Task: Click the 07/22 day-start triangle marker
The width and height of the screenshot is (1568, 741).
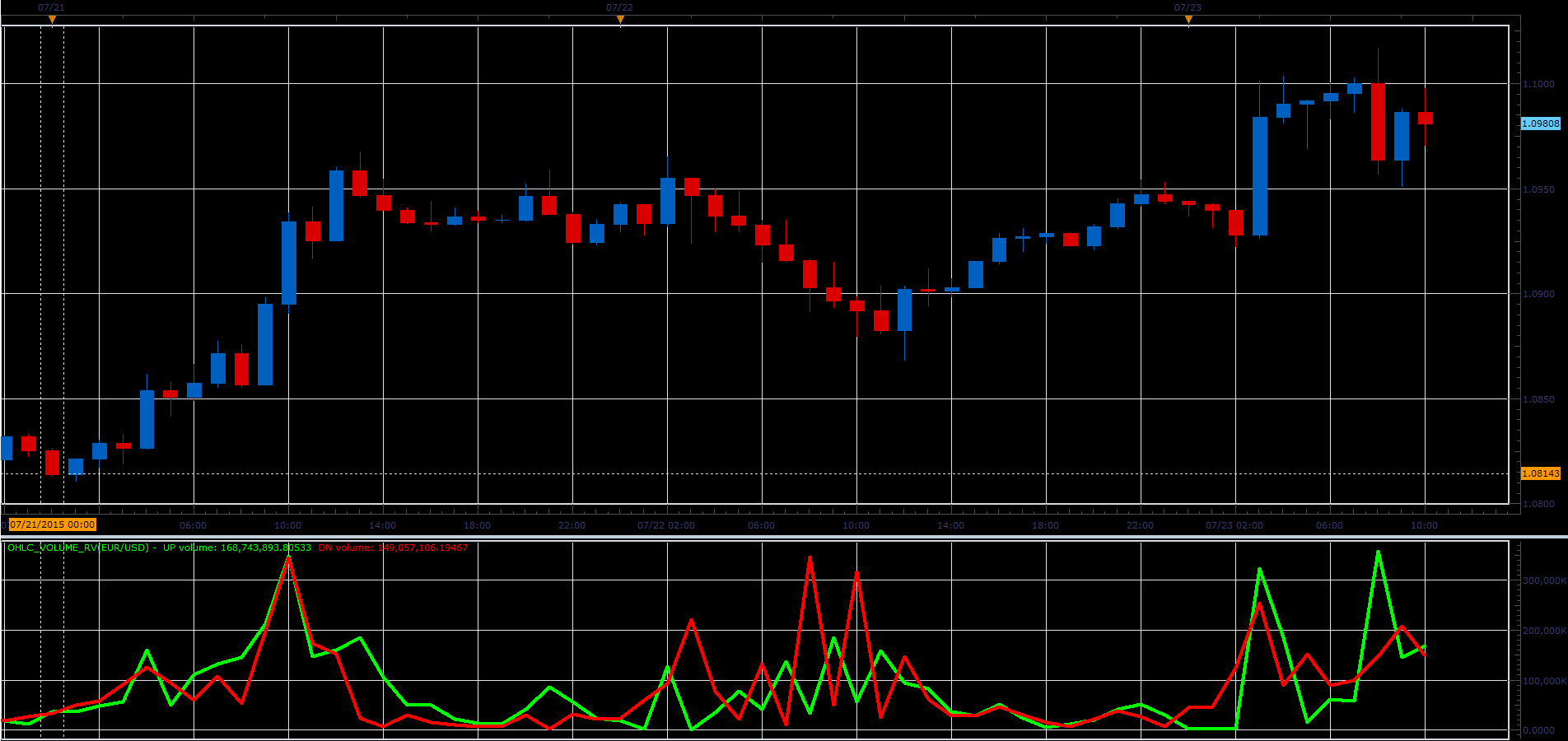Action: [x=620, y=20]
